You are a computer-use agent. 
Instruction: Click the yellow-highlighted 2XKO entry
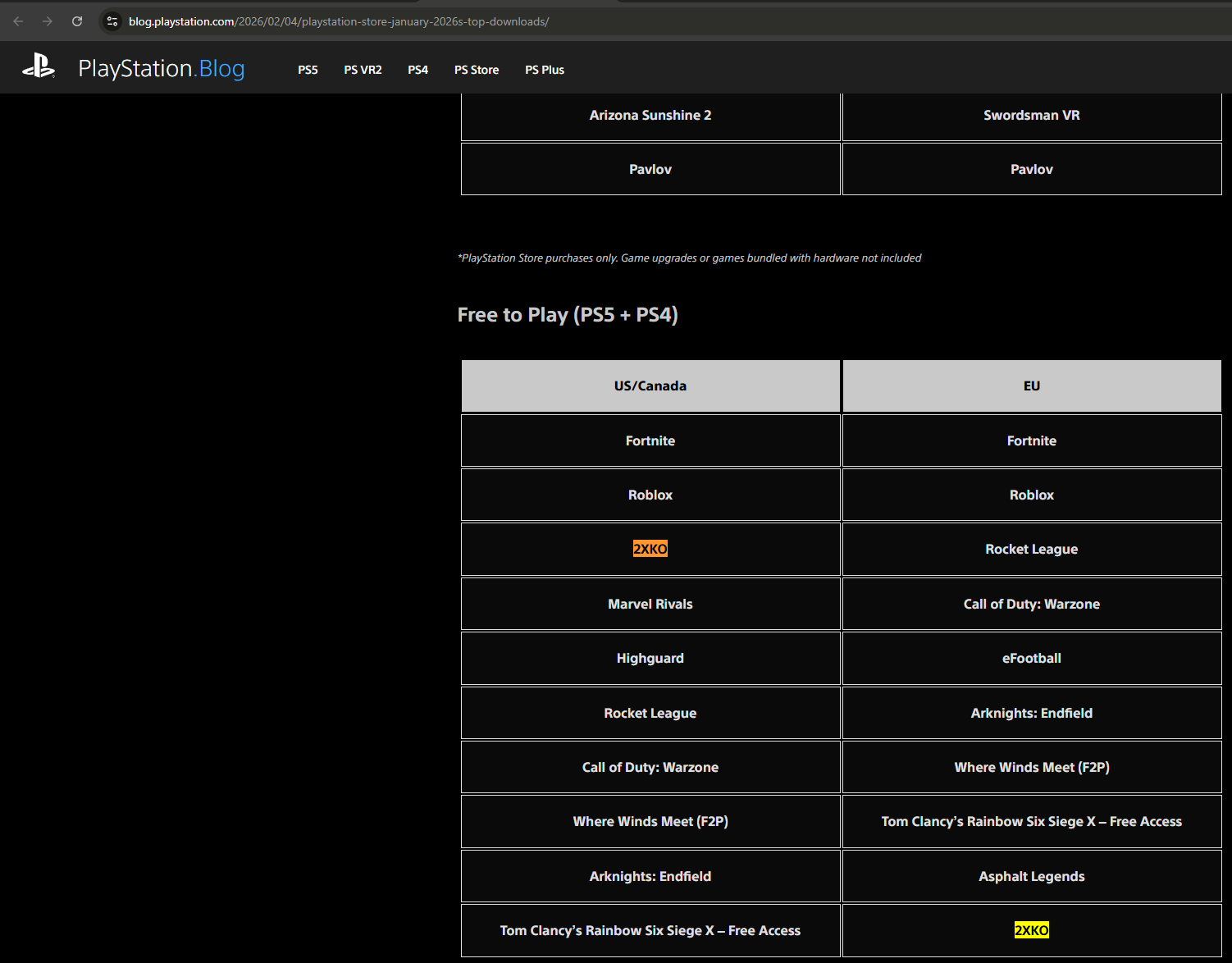[x=1032, y=930]
